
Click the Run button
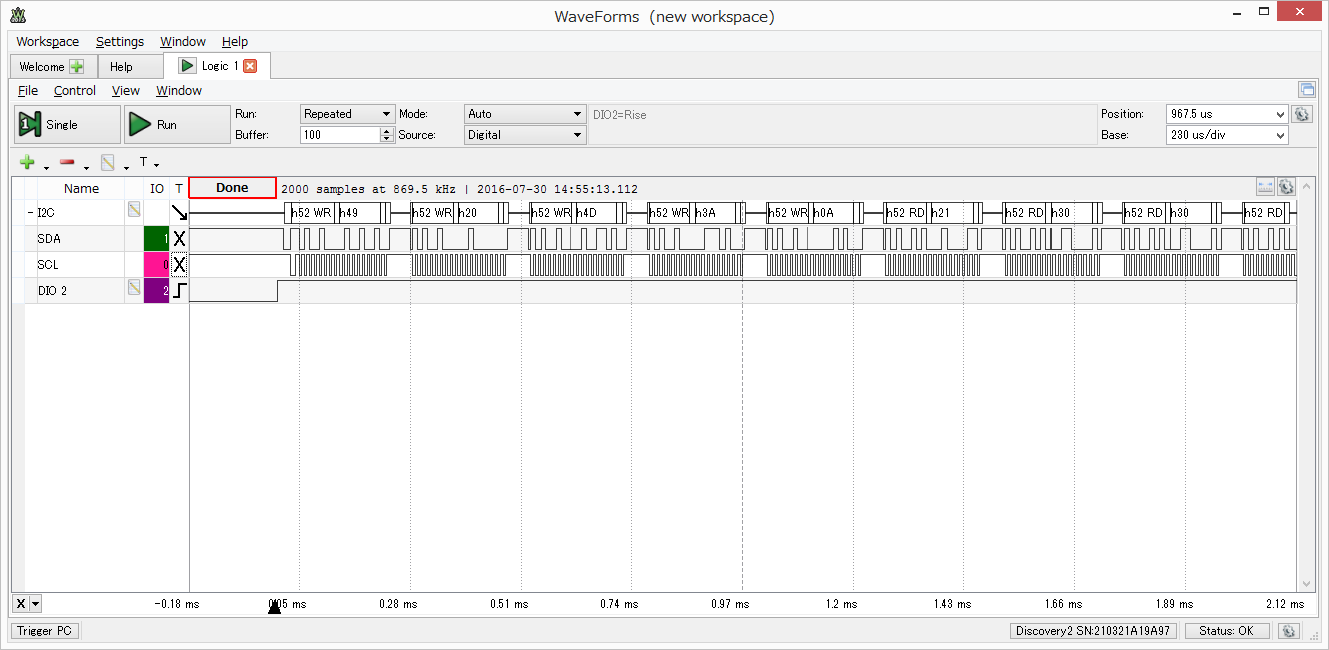(177, 125)
